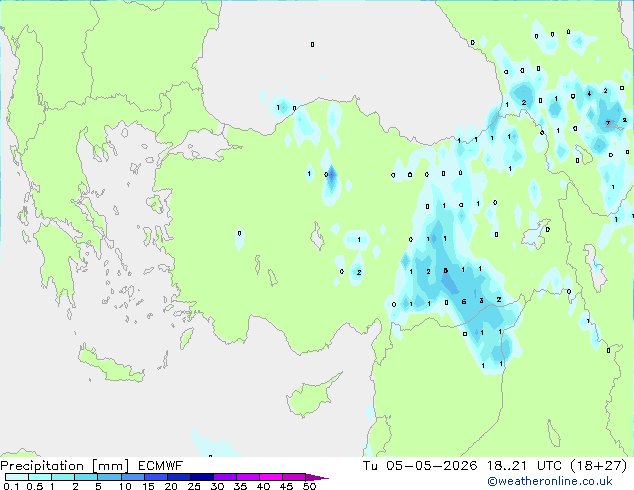Click the weatheronline.co.uk copyright link

tap(550, 481)
